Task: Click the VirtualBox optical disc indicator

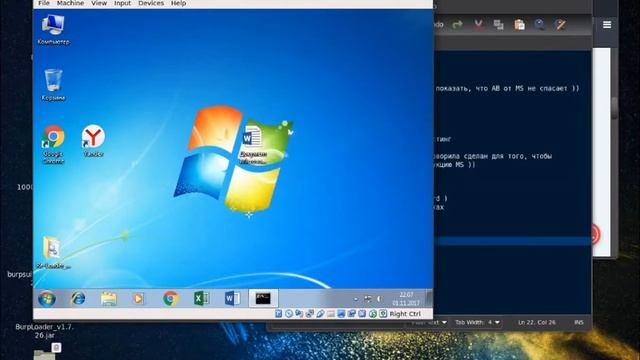Action: [289, 313]
